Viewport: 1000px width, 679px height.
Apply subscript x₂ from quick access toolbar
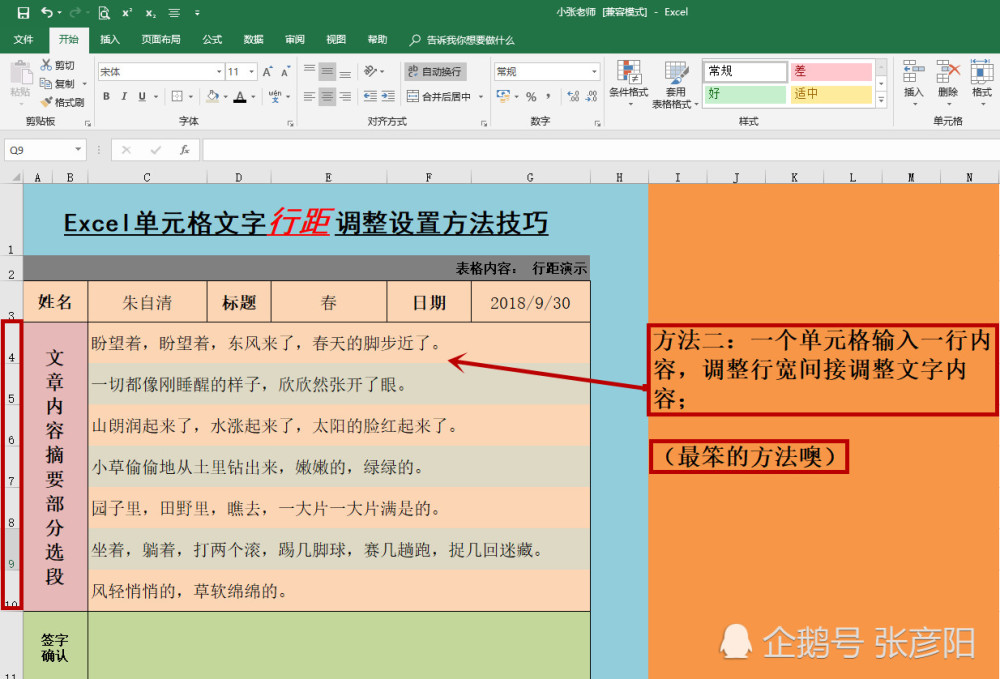[151, 13]
